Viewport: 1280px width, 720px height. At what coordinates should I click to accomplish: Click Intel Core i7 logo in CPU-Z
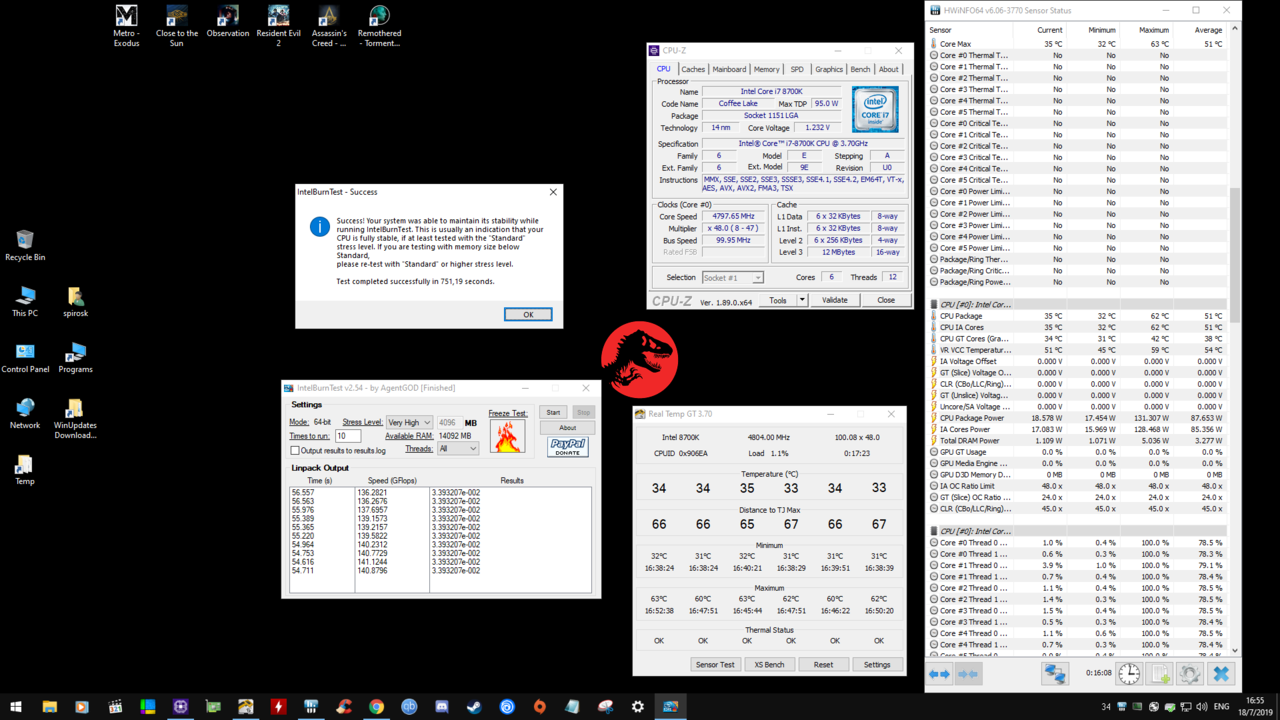point(875,109)
